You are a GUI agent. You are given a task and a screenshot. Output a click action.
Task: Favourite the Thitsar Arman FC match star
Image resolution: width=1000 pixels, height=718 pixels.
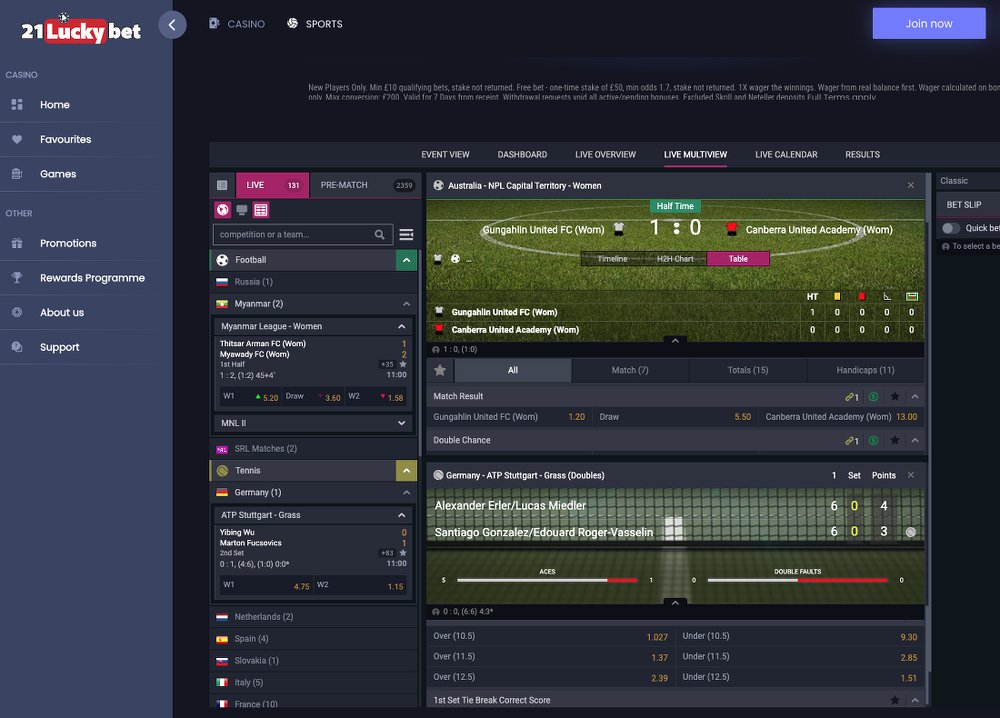click(x=403, y=364)
